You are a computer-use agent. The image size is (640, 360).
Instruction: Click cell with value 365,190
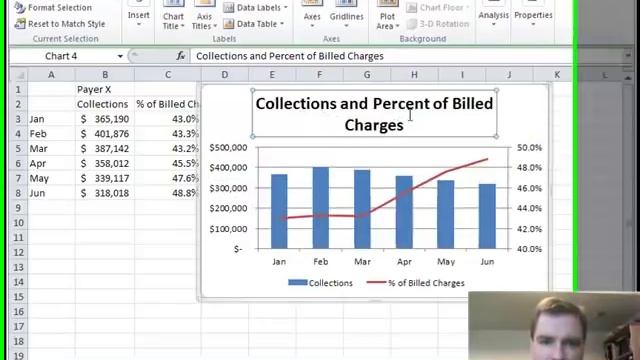coord(105,119)
